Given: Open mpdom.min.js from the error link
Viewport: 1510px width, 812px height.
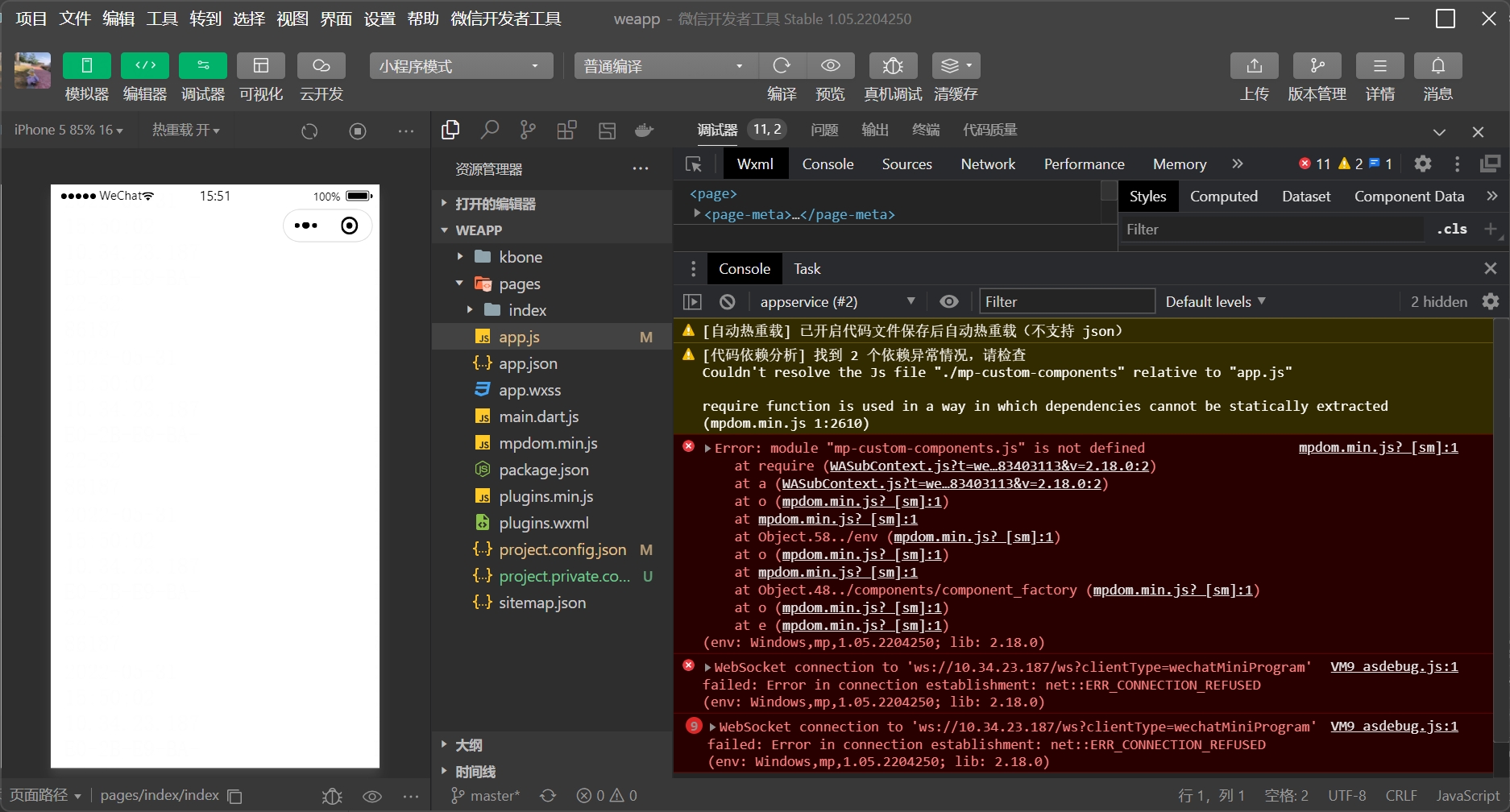Looking at the screenshot, I should pyautogui.click(x=1378, y=447).
